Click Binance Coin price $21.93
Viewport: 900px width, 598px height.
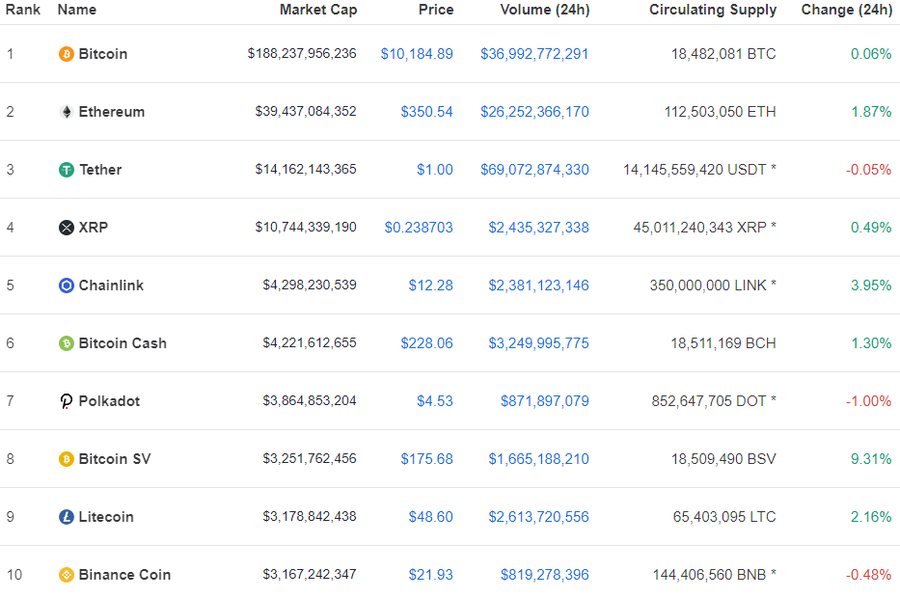tap(430, 574)
